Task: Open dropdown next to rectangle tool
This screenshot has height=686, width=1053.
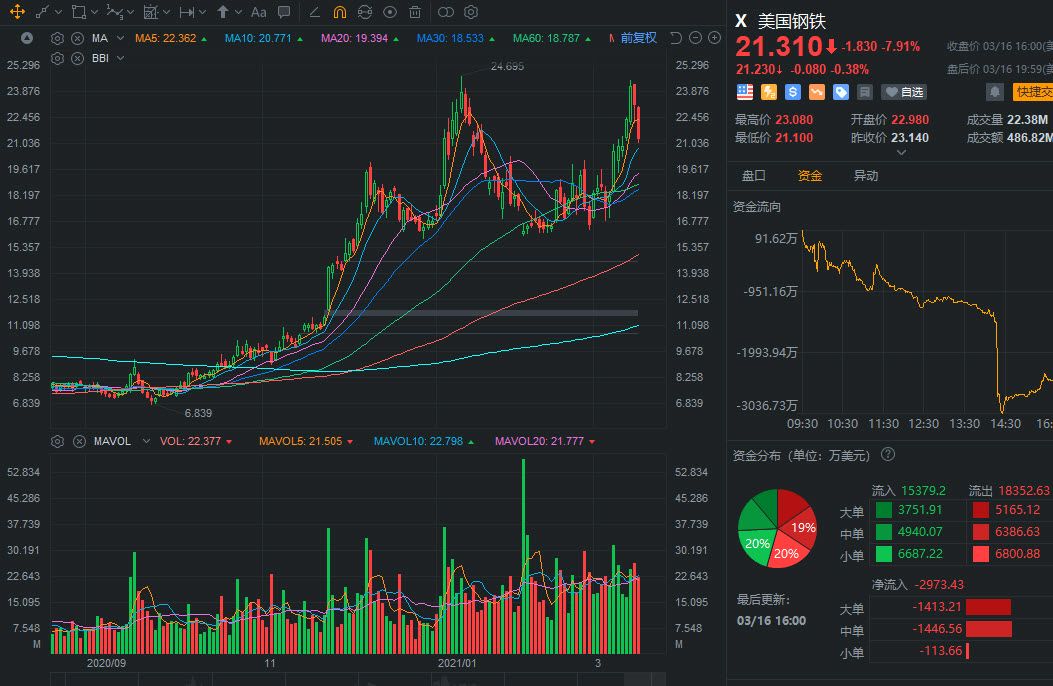Action: pyautogui.click(x=94, y=12)
